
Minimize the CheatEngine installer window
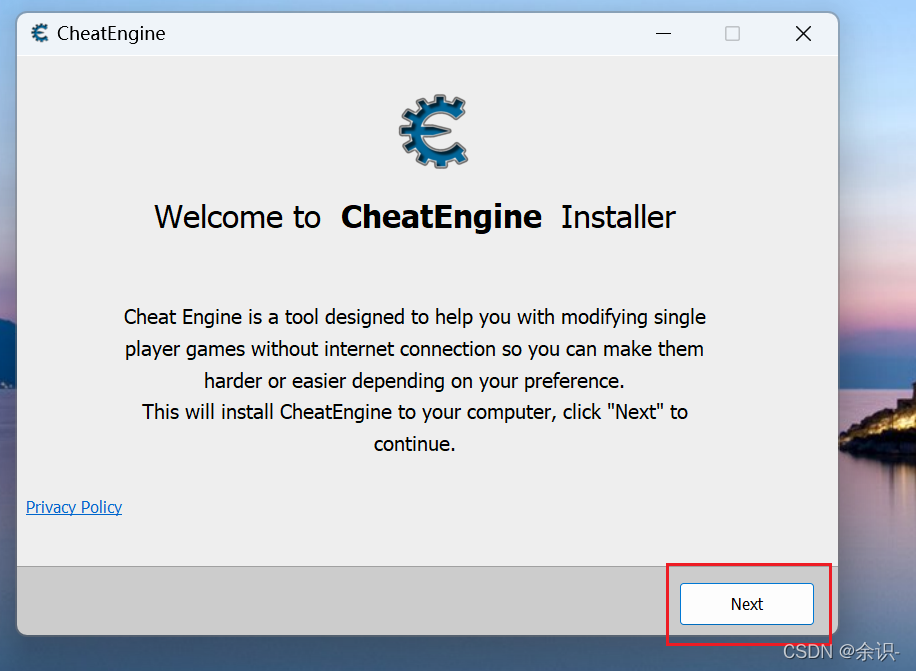663,34
